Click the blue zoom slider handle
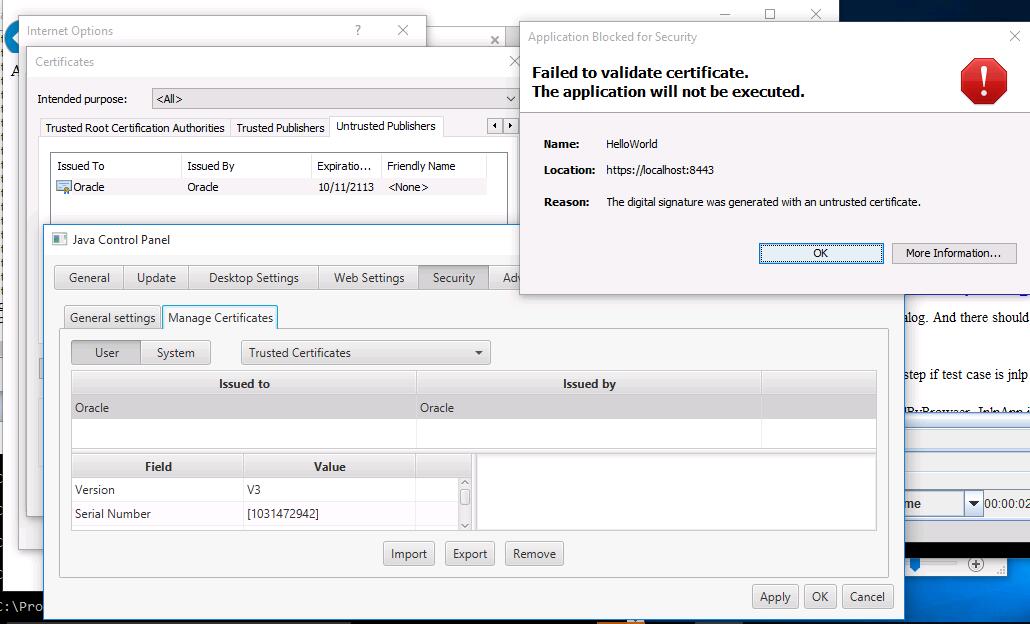The height and width of the screenshot is (624, 1030). tap(914, 565)
